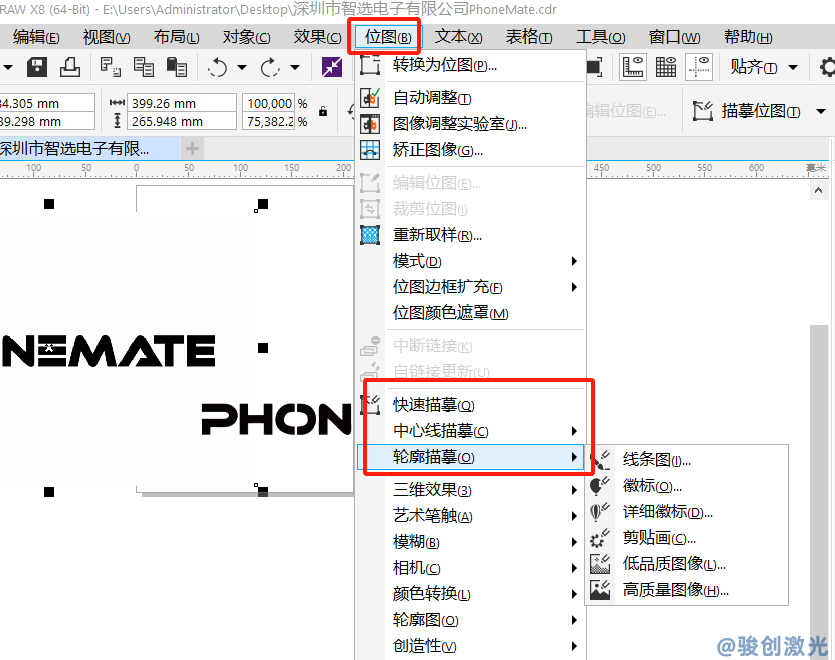
Task: Add new document tab with plus button
Action: (x=193, y=149)
